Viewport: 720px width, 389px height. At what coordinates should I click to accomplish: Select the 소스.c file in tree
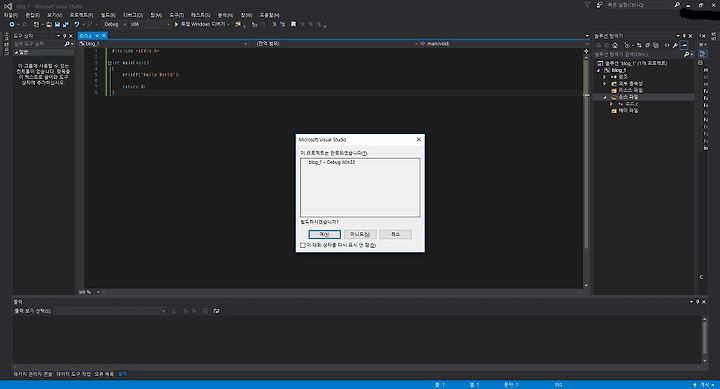628,104
